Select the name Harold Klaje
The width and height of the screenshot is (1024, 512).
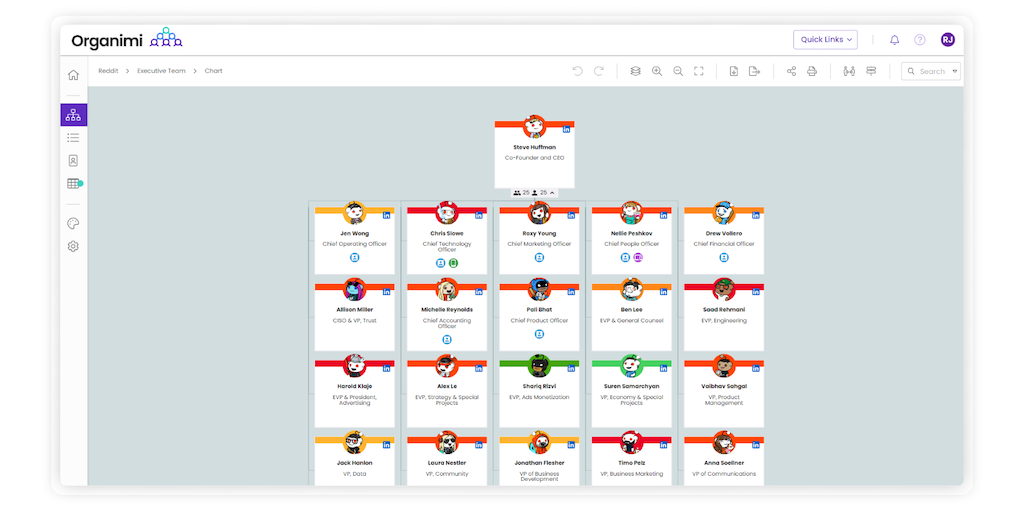pyautogui.click(x=355, y=386)
